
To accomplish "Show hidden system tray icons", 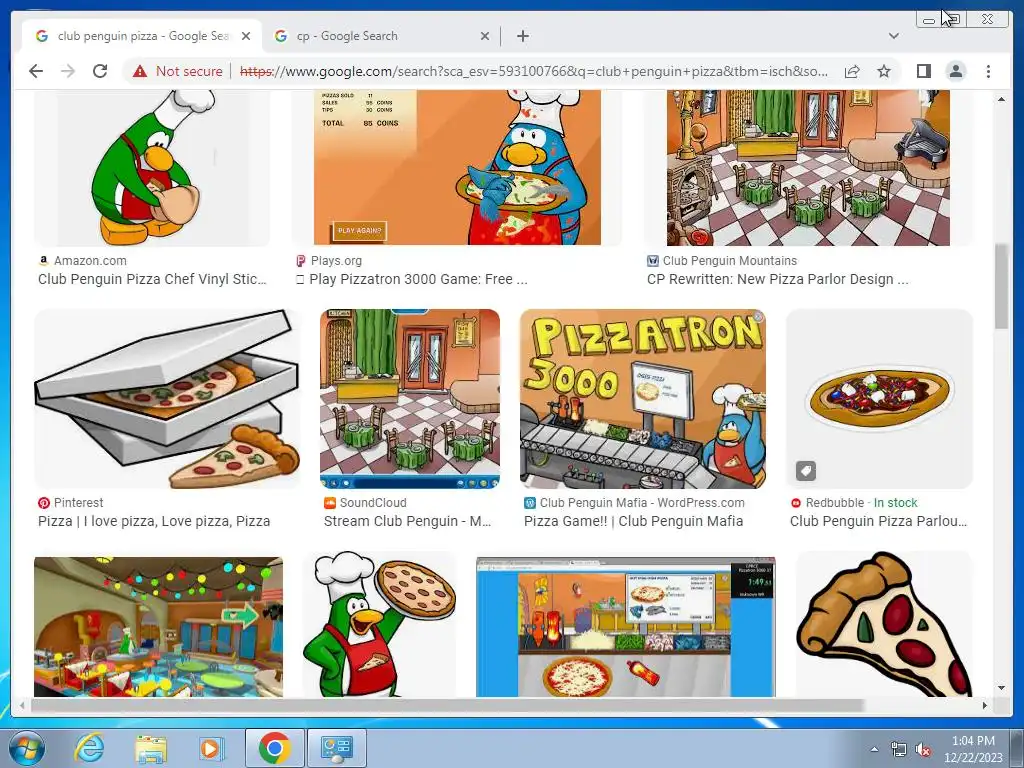I will click(874, 749).
